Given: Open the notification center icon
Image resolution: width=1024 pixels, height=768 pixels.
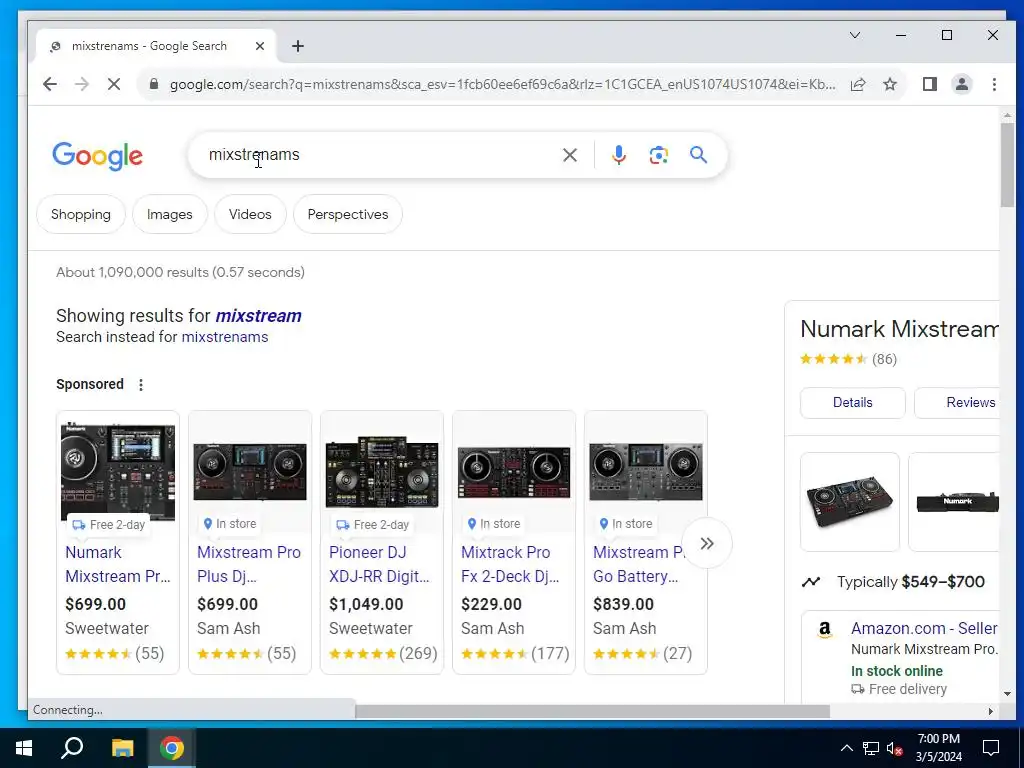Looking at the screenshot, I should click(991, 748).
